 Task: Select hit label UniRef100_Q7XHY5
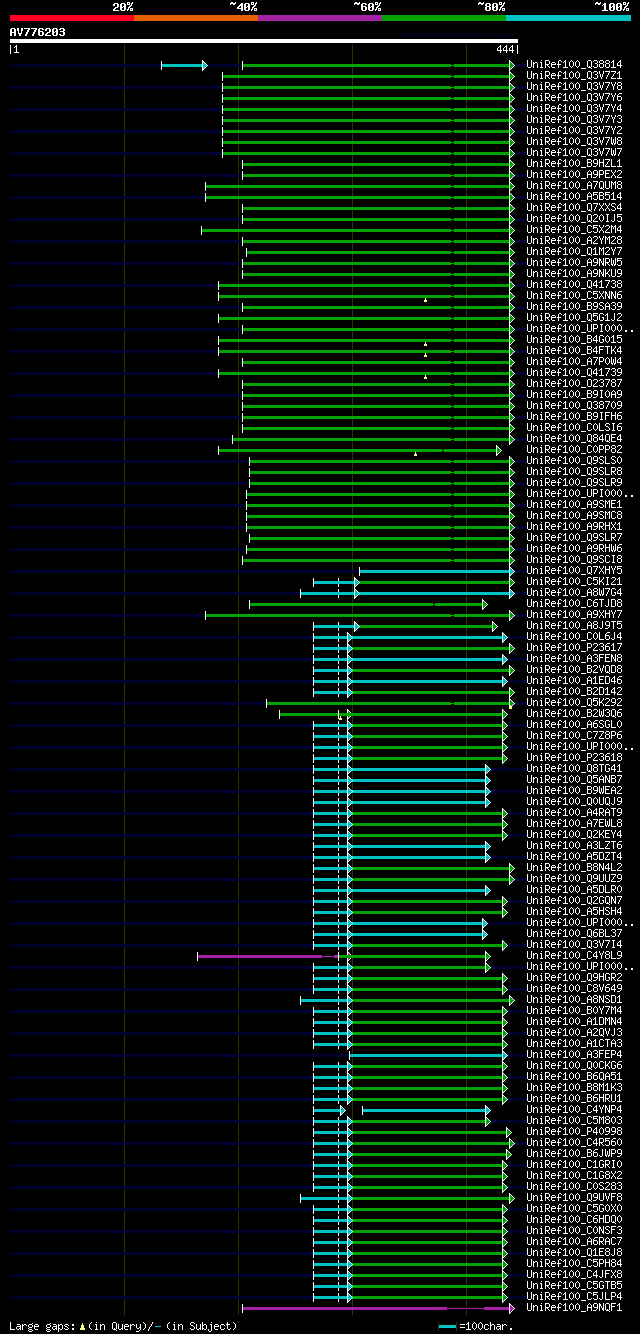pyautogui.click(x=574, y=570)
